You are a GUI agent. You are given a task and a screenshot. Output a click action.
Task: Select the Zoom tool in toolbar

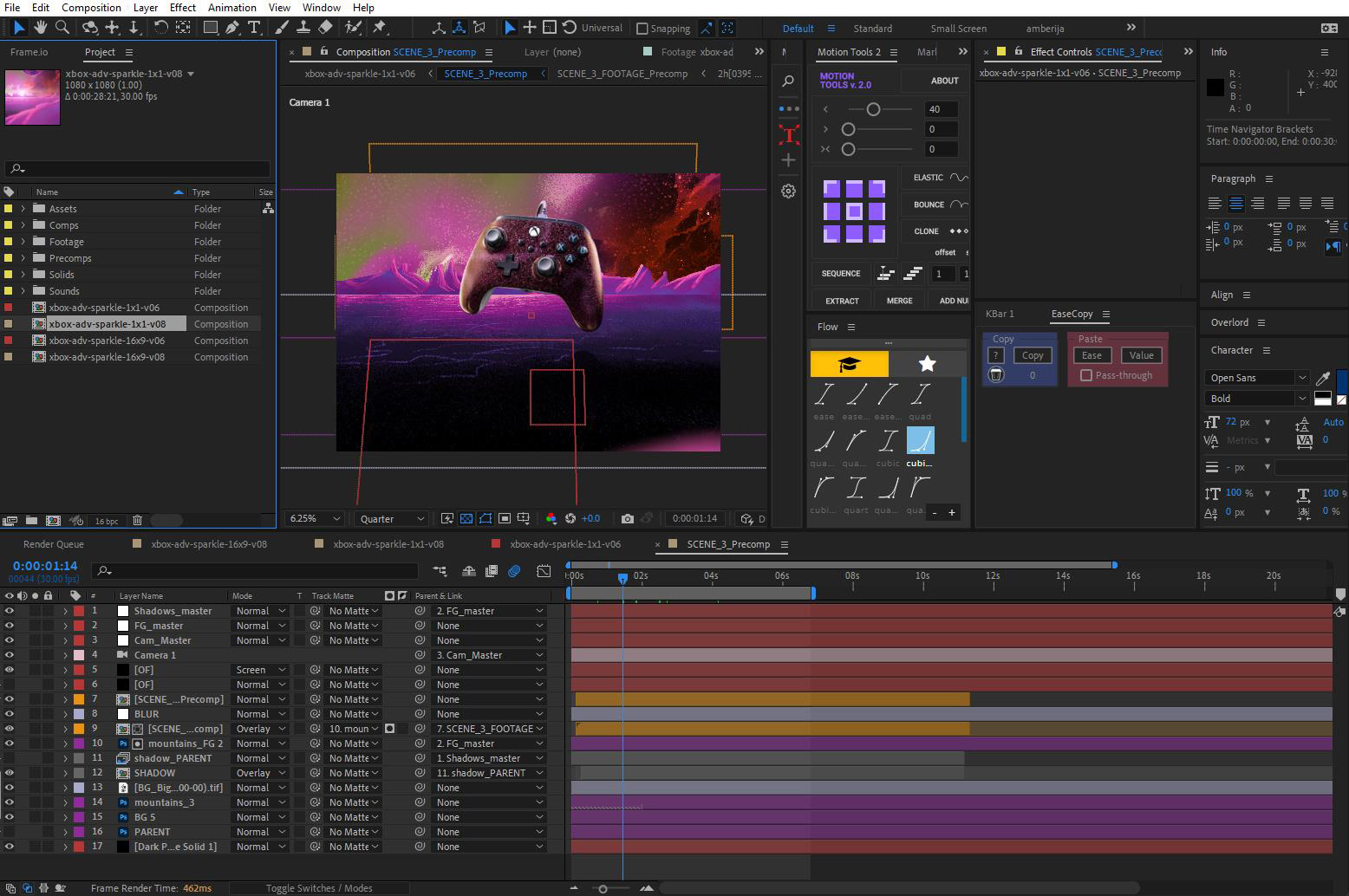(x=62, y=28)
